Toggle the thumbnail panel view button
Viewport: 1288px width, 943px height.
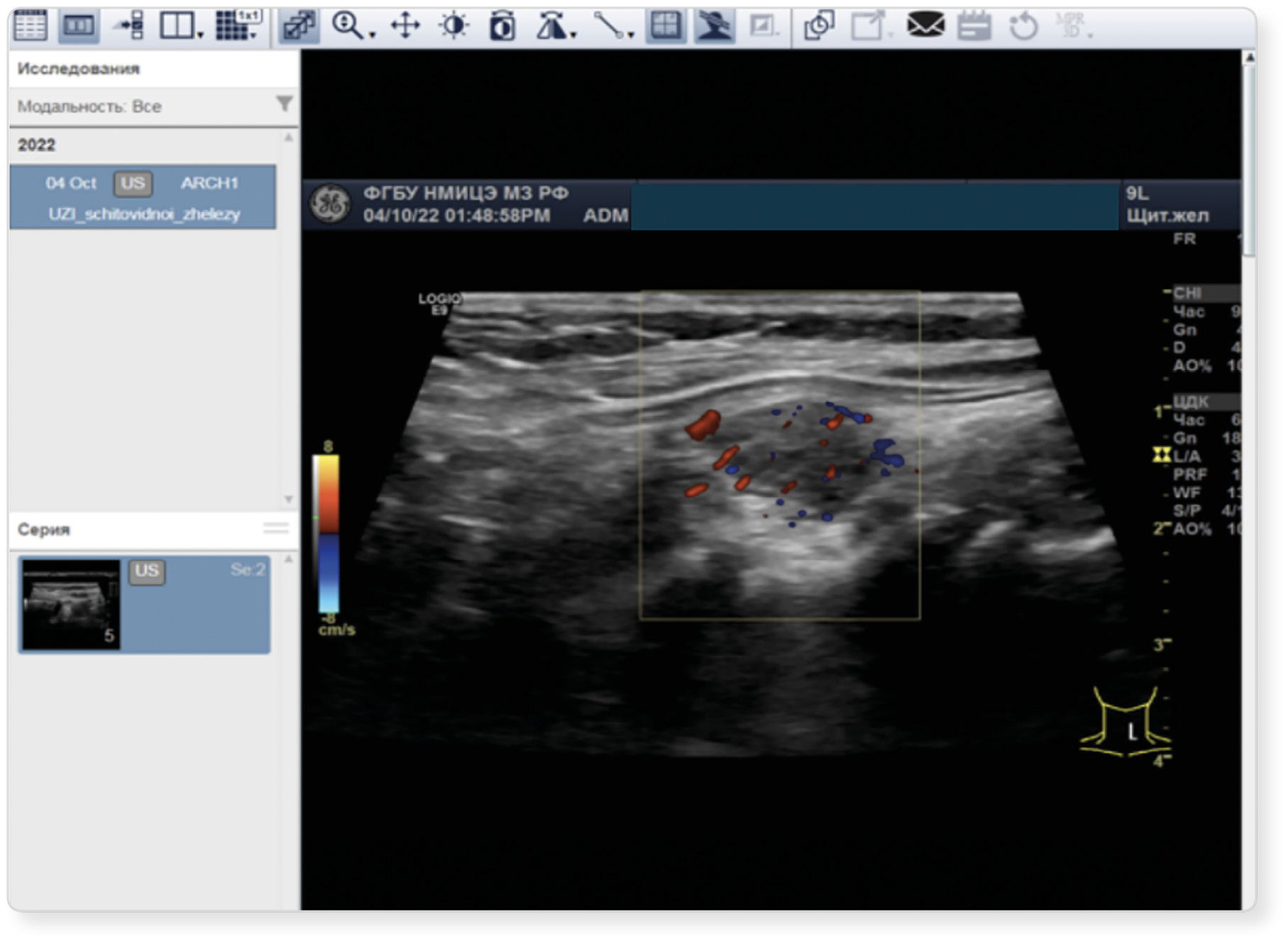78,26
